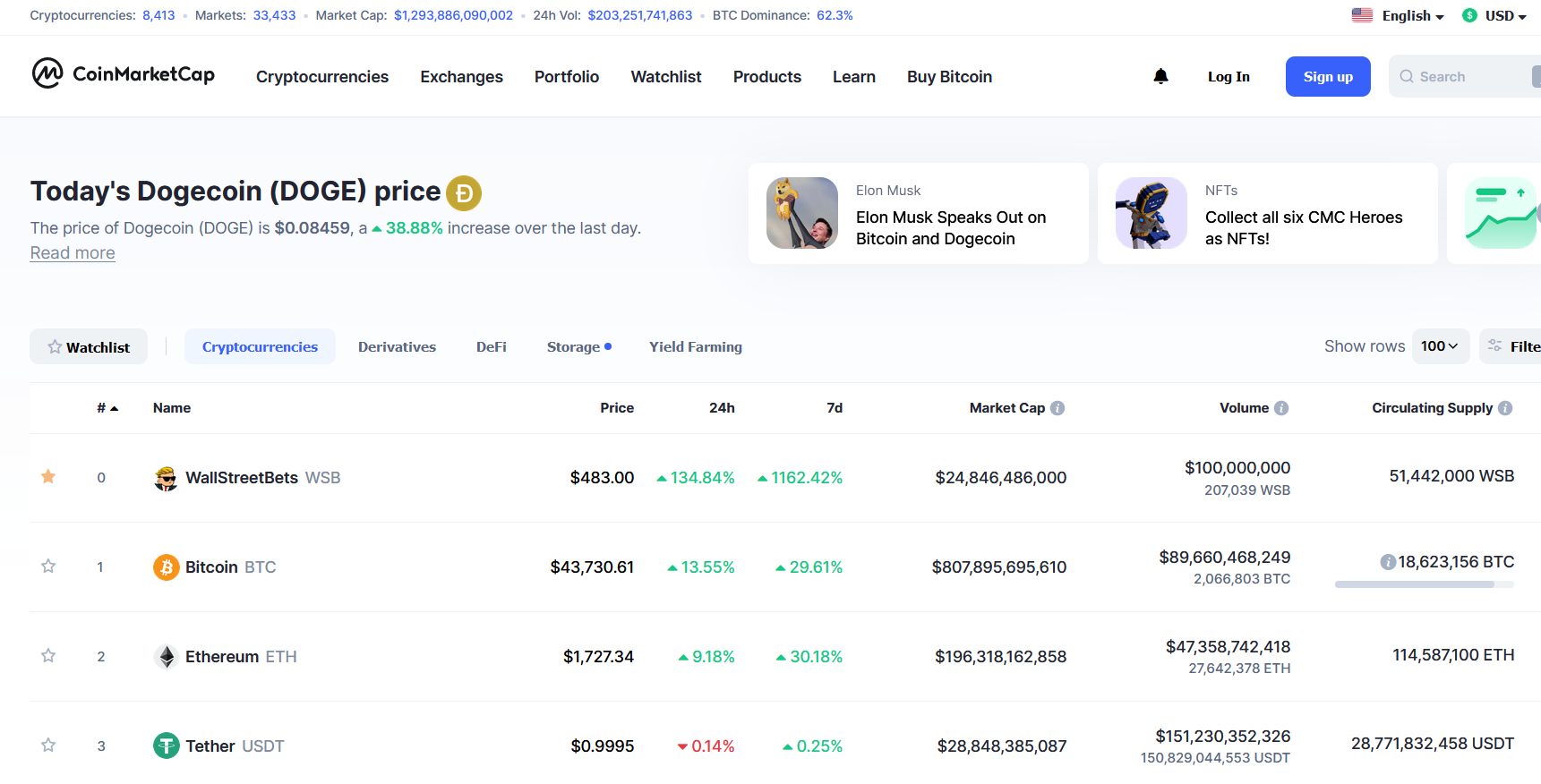
Task: Open the Cryptocurrencies nav menu
Action: click(x=322, y=77)
